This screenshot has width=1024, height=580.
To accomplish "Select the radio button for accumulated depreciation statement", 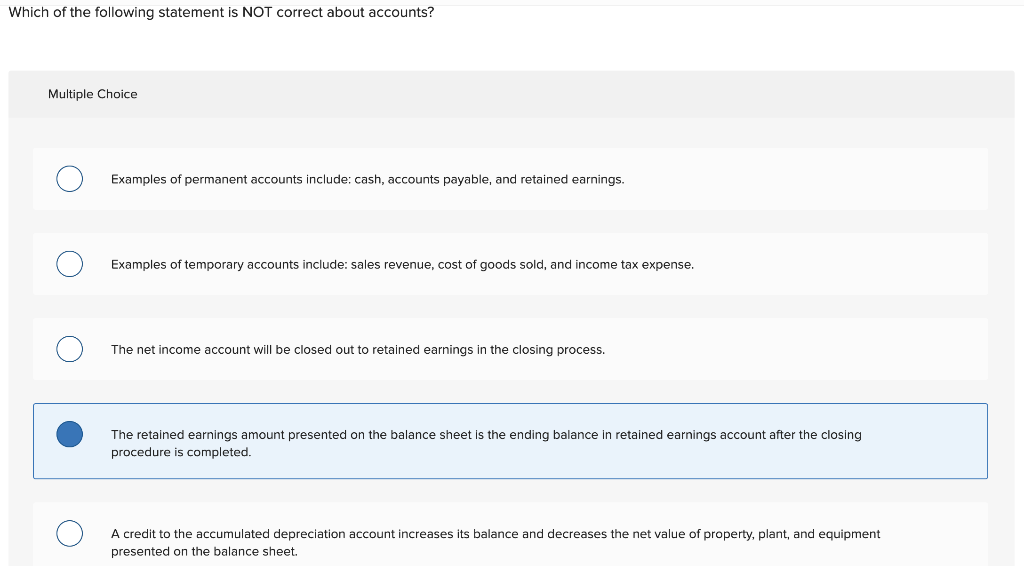I will (69, 533).
